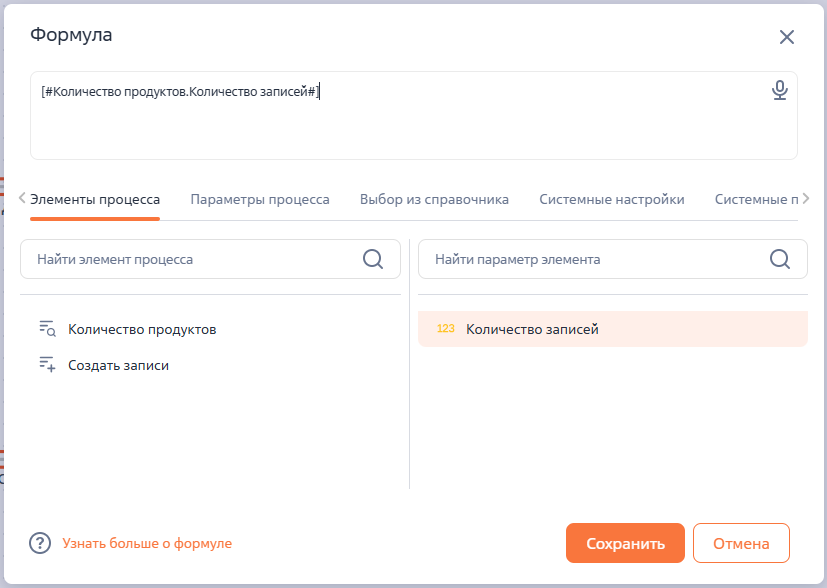Open the Системные настройки tab
This screenshot has width=827, height=588.
(x=611, y=198)
